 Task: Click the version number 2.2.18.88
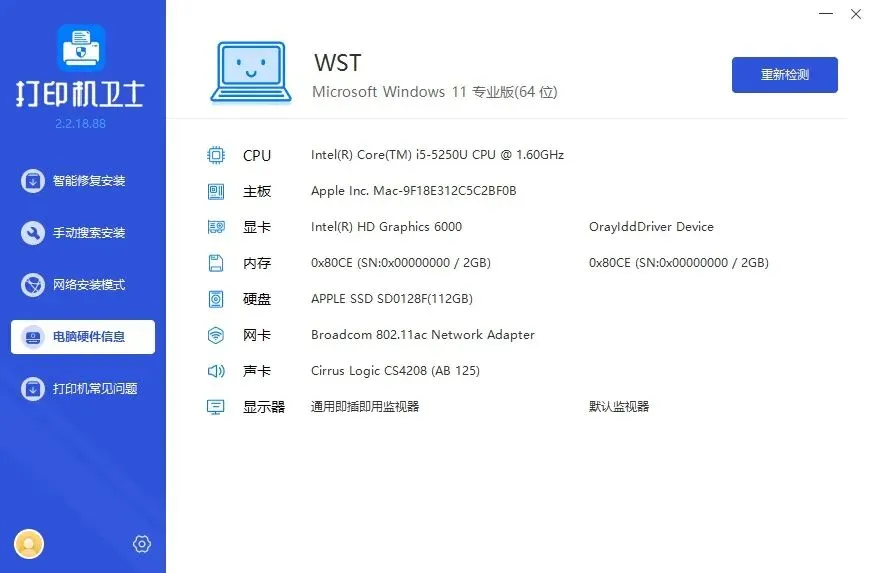(x=80, y=124)
